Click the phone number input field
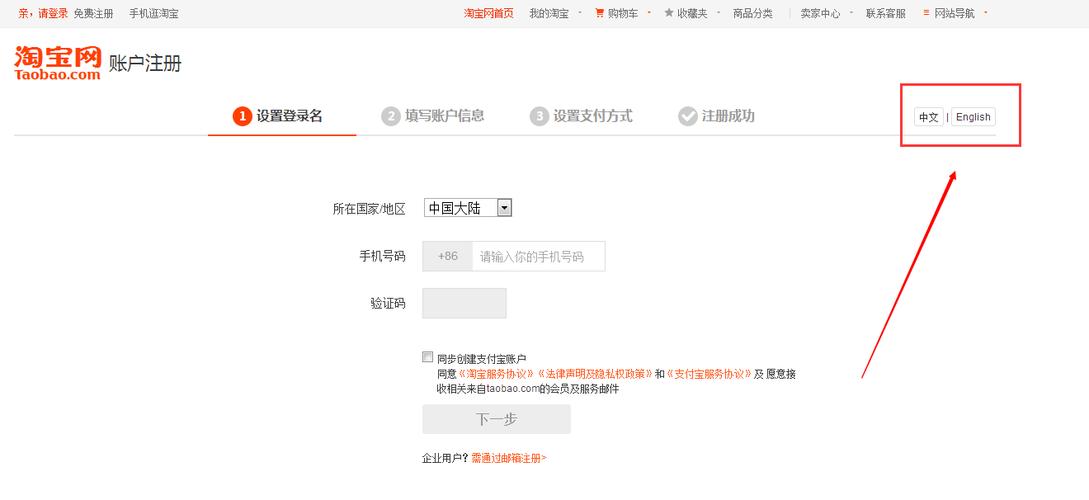The height and width of the screenshot is (500, 1089). [x=538, y=256]
